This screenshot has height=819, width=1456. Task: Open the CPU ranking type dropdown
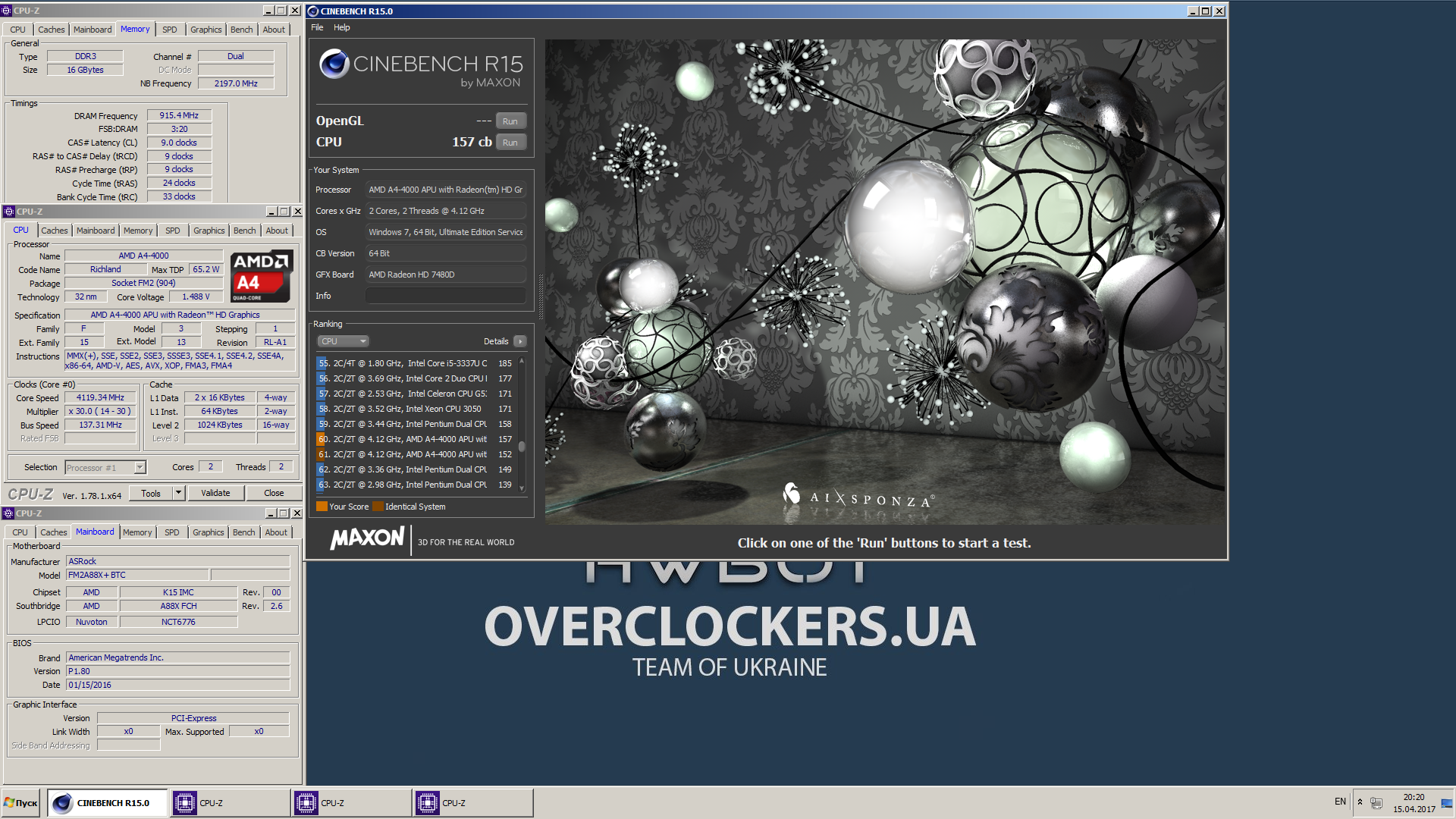[343, 341]
